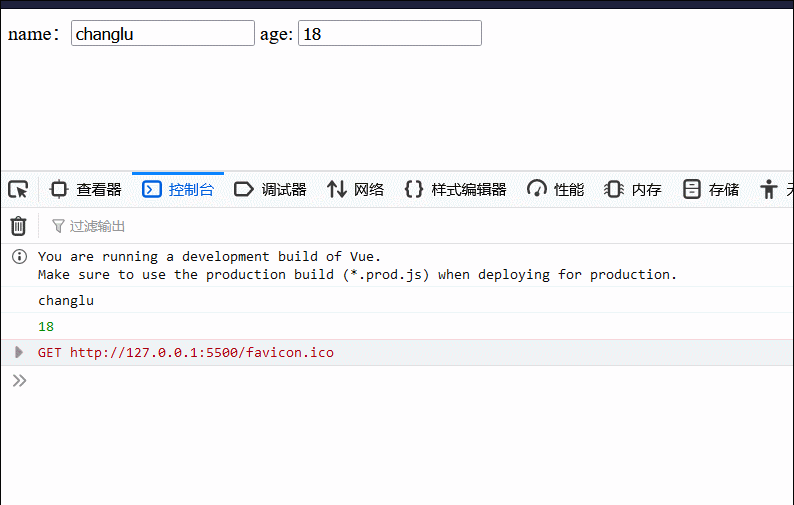The width and height of the screenshot is (794, 505).
Task: Switch to the 控制台 console tab
Action: pos(178,190)
